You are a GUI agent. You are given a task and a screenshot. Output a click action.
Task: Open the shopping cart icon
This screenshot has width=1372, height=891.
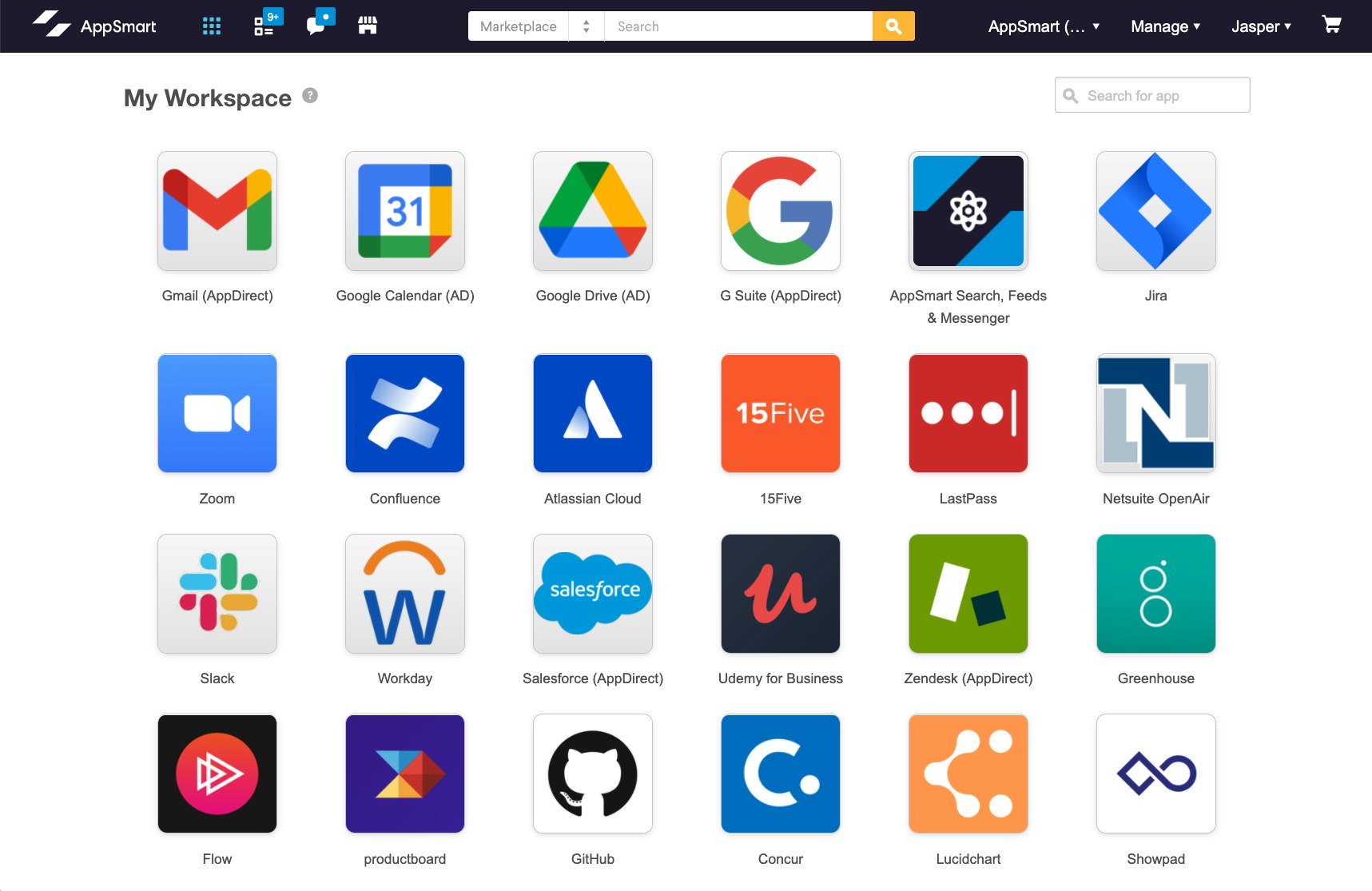[1331, 26]
